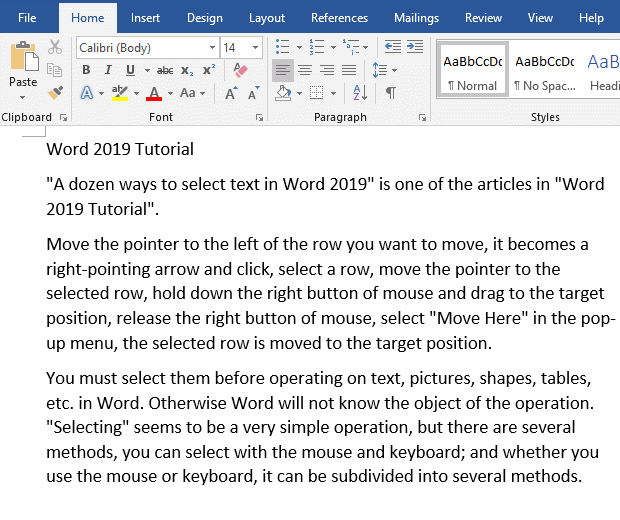This screenshot has height=520, width=620.
Task: Click the Copy icon
Action: pos(55,70)
